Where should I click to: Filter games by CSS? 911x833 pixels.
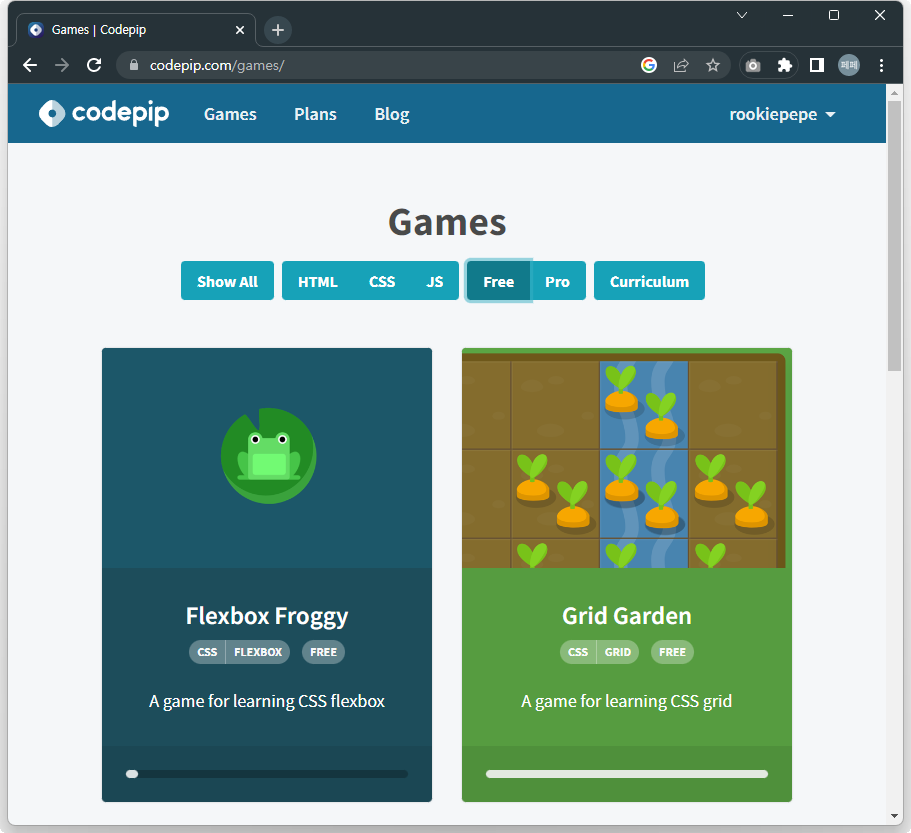coord(382,281)
